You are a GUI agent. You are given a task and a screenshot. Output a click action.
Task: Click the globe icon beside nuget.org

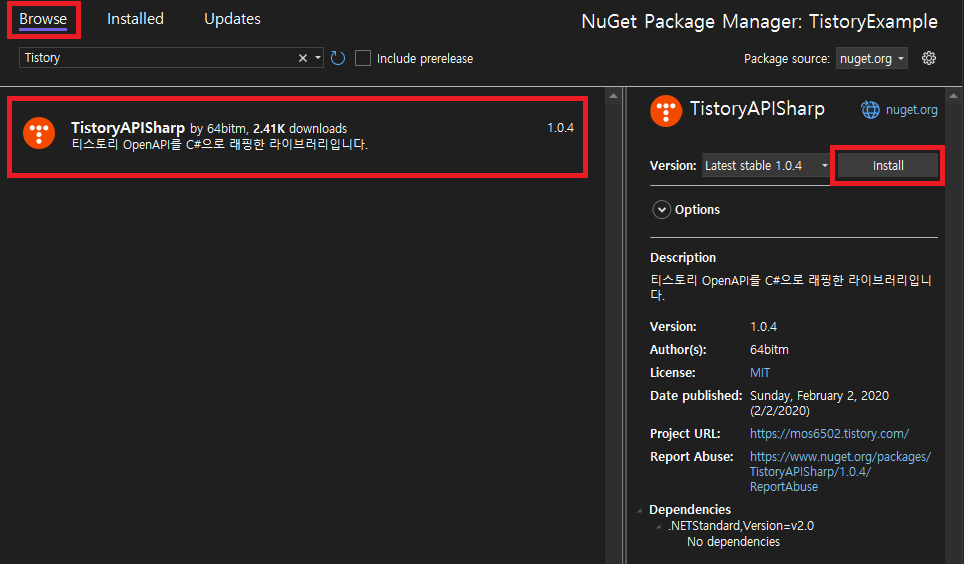(x=870, y=110)
